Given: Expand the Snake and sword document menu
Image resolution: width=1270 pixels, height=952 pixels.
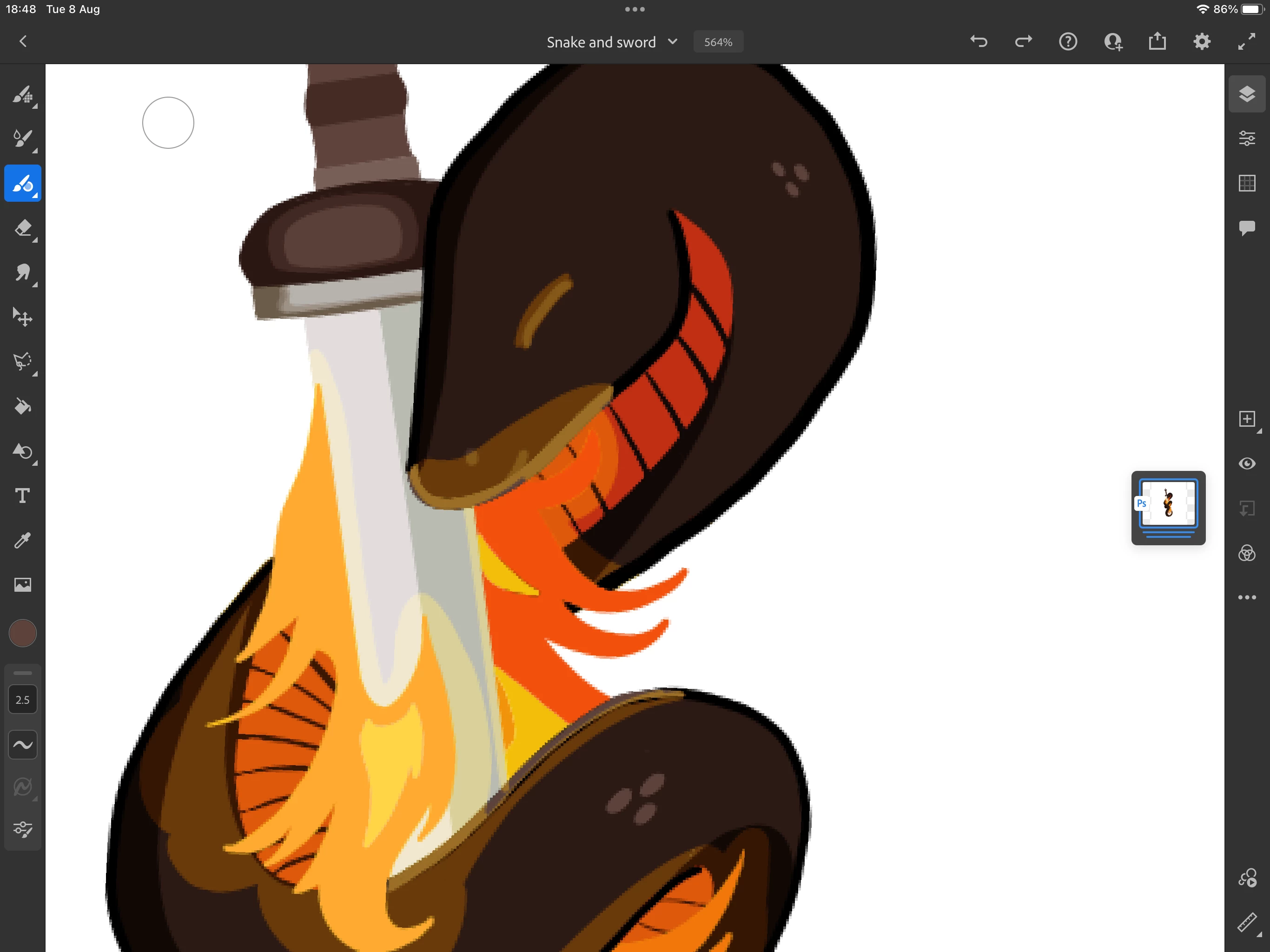Looking at the screenshot, I should click(x=673, y=42).
